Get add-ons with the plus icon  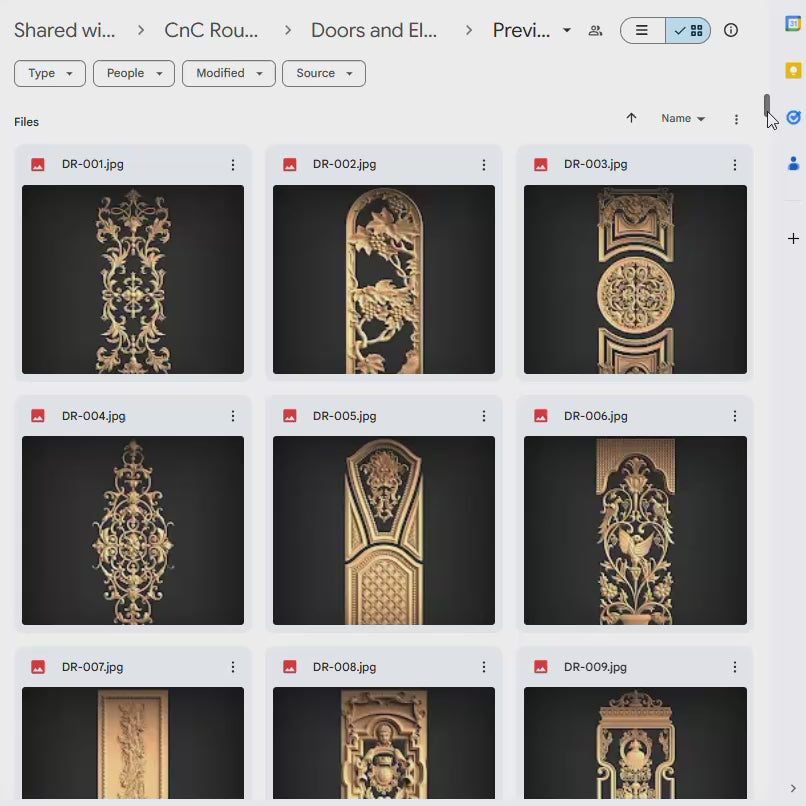793,239
